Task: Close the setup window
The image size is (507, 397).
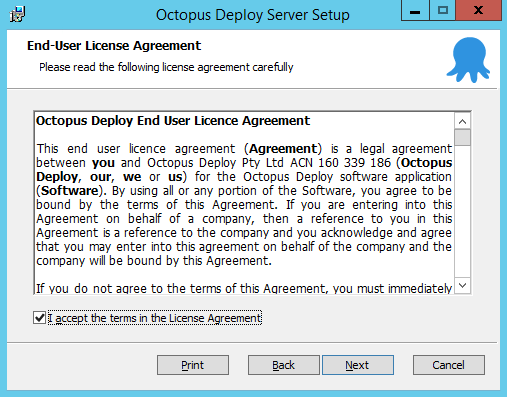Action: click(x=479, y=11)
